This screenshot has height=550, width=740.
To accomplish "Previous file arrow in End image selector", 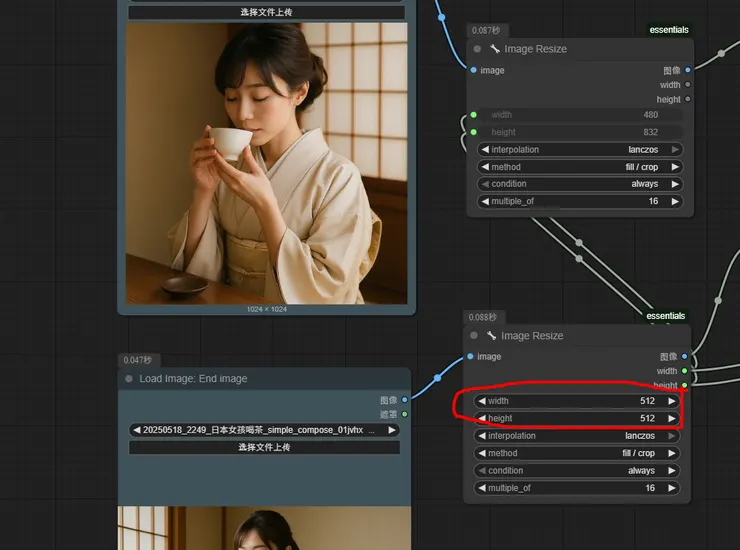I will tap(136, 430).
